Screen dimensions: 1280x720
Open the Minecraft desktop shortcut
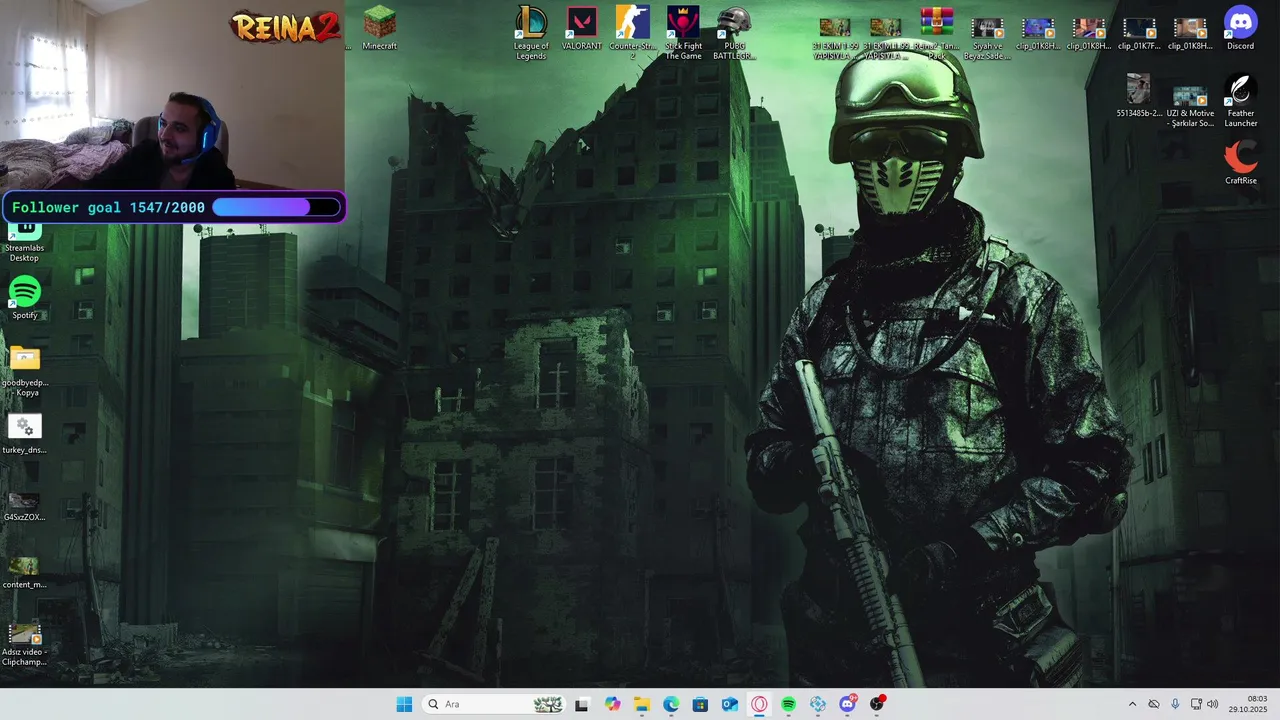pos(379,29)
